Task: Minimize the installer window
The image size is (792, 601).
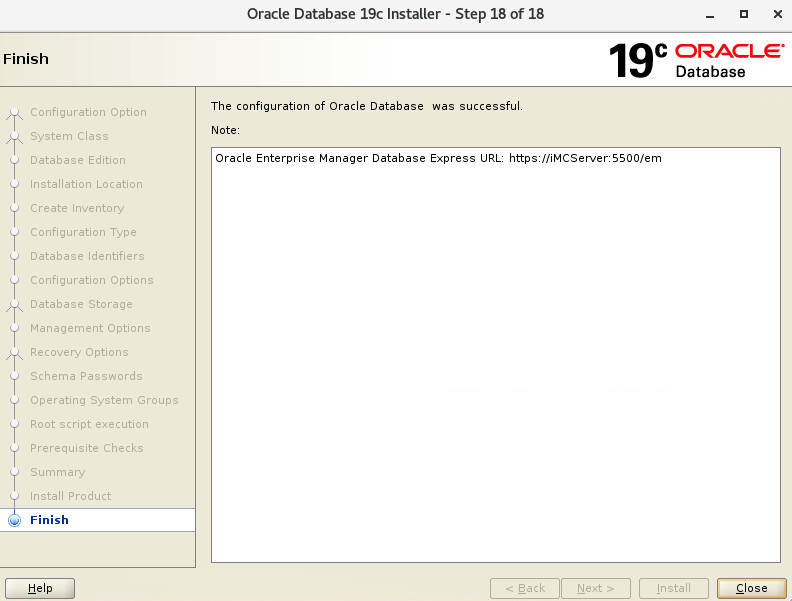Action: point(710,15)
